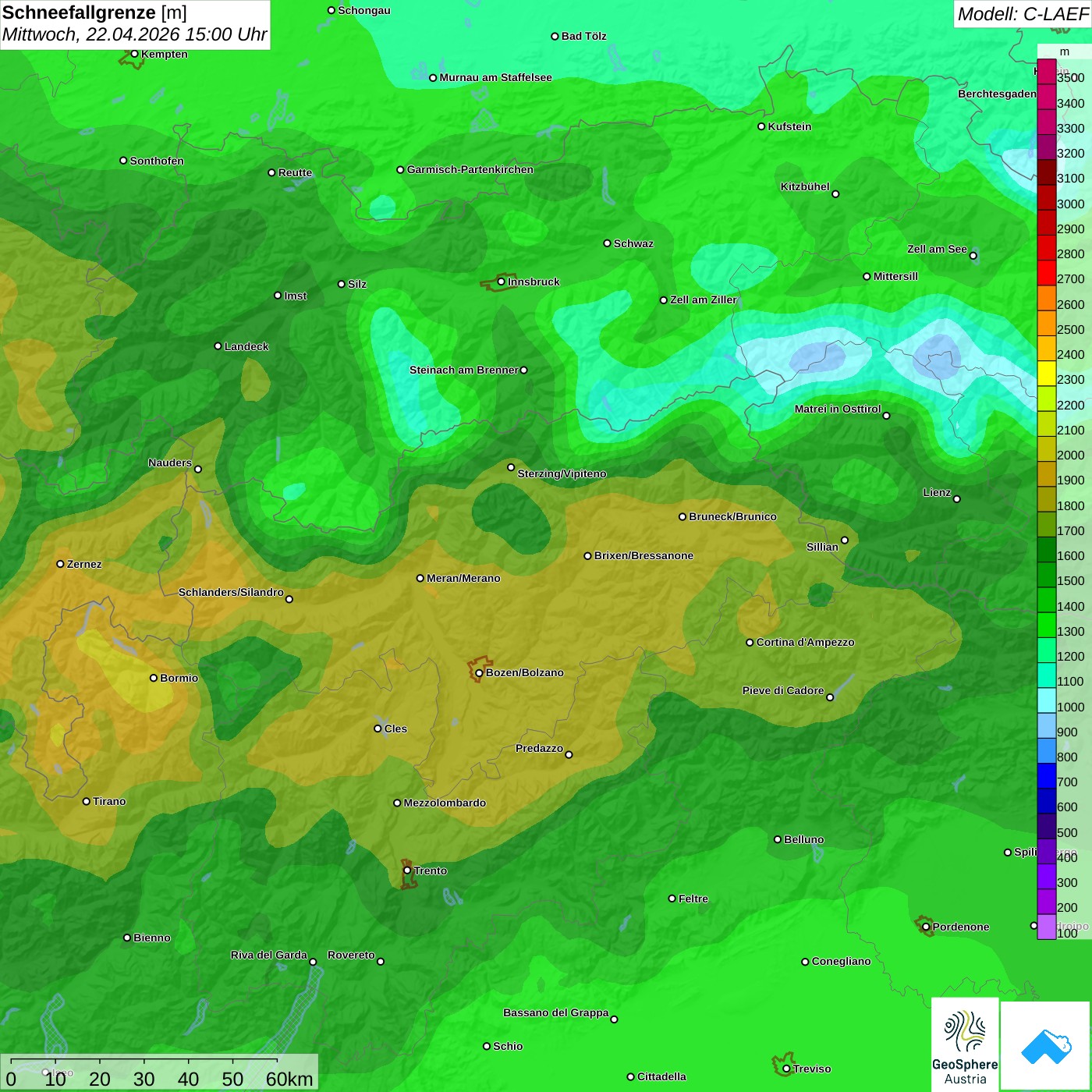Click the Garmisch-Partenkirchen label
Screen dimensions: 1092x1092
coord(470,169)
